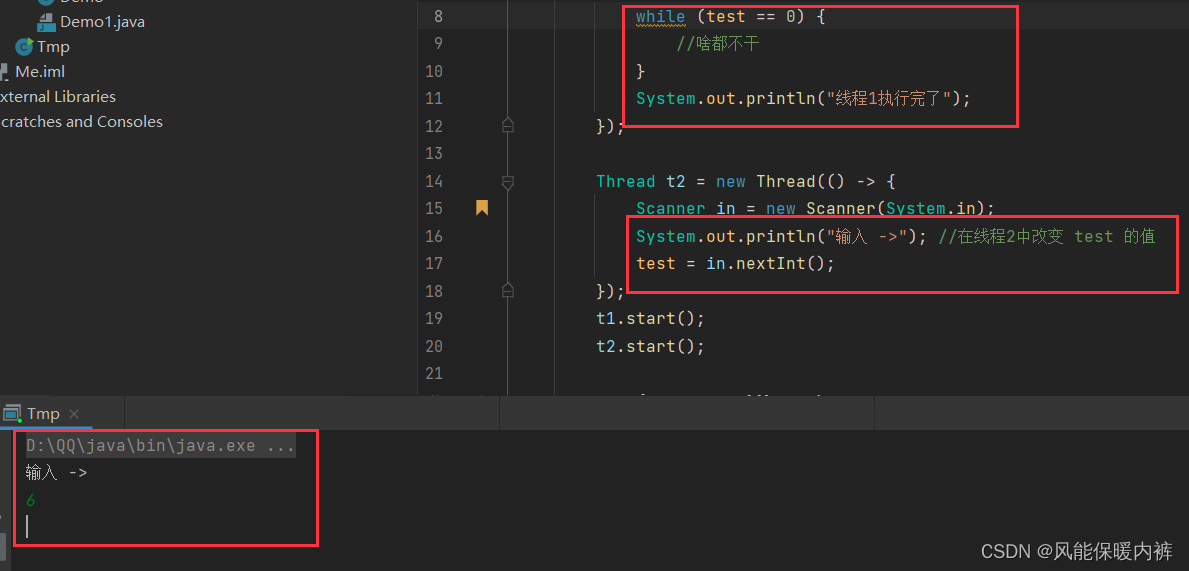Click line number 17 in the gutter
1189x571 pixels.
(x=434, y=264)
